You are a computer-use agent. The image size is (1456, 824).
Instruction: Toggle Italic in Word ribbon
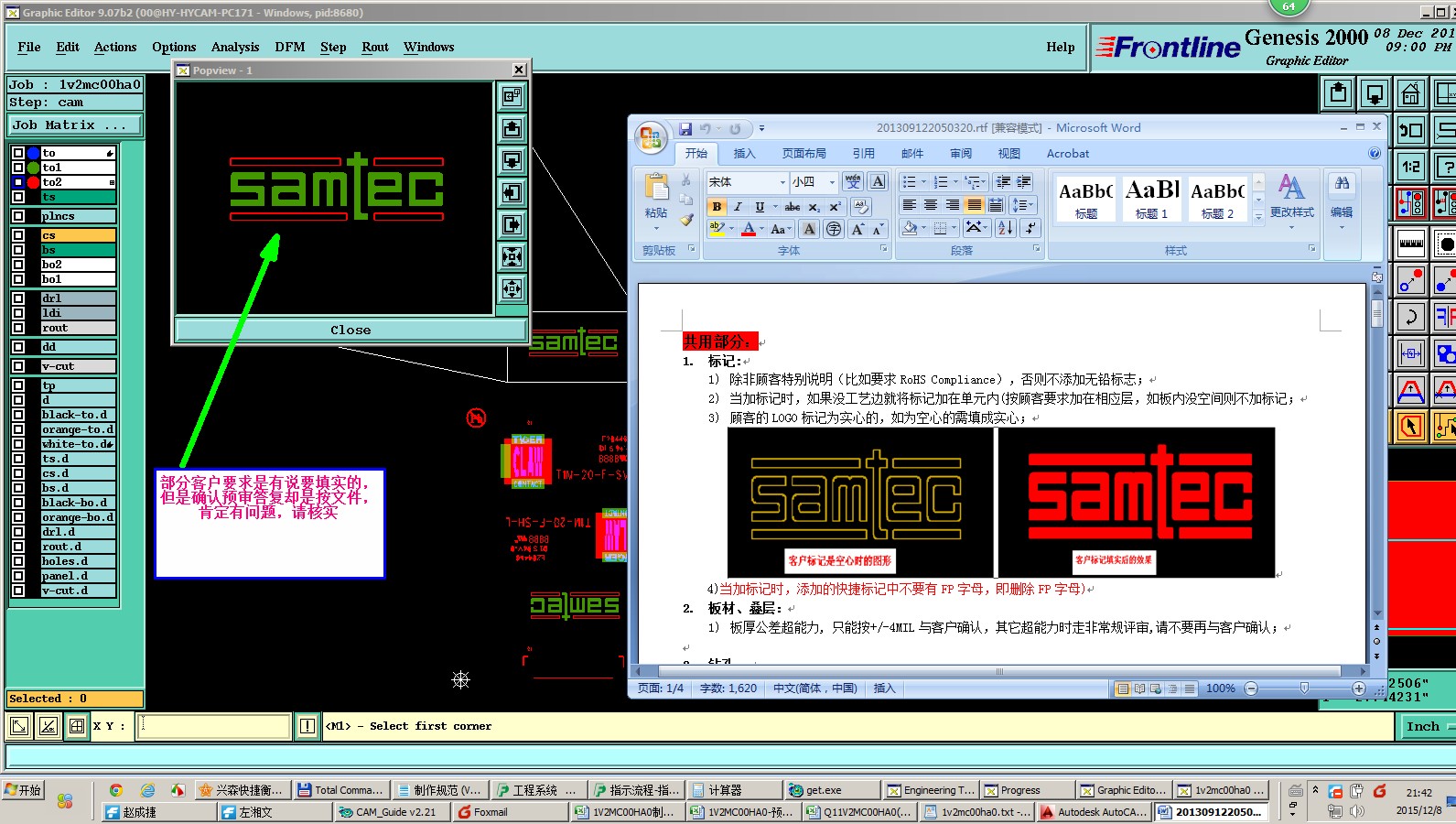[x=738, y=206]
